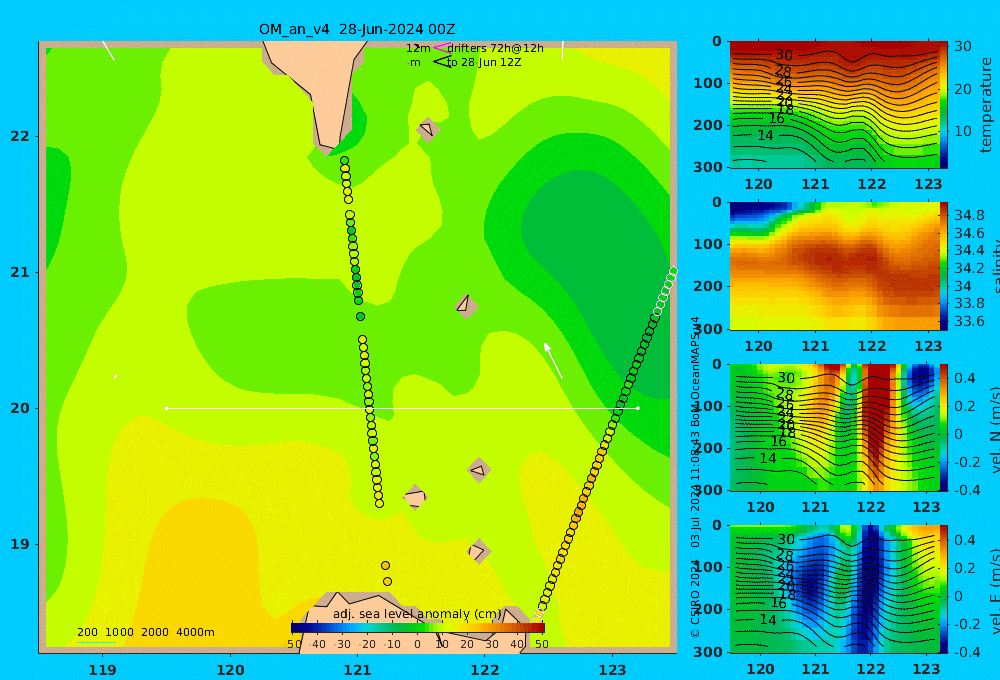Click the isolated green circle near 20.7N 121E

[360, 316]
